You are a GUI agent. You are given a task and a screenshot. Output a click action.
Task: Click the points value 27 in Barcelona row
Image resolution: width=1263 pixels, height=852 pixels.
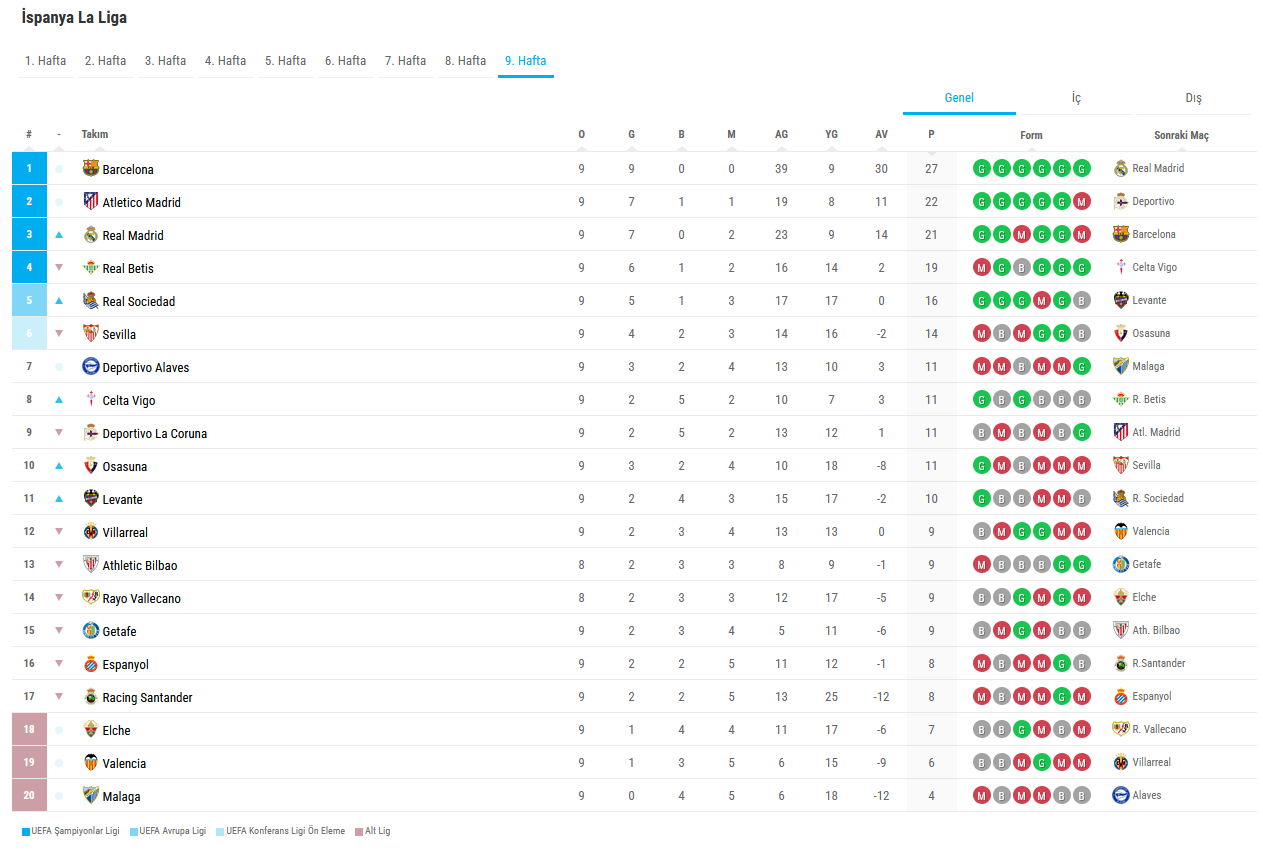(x=931, y=169)
